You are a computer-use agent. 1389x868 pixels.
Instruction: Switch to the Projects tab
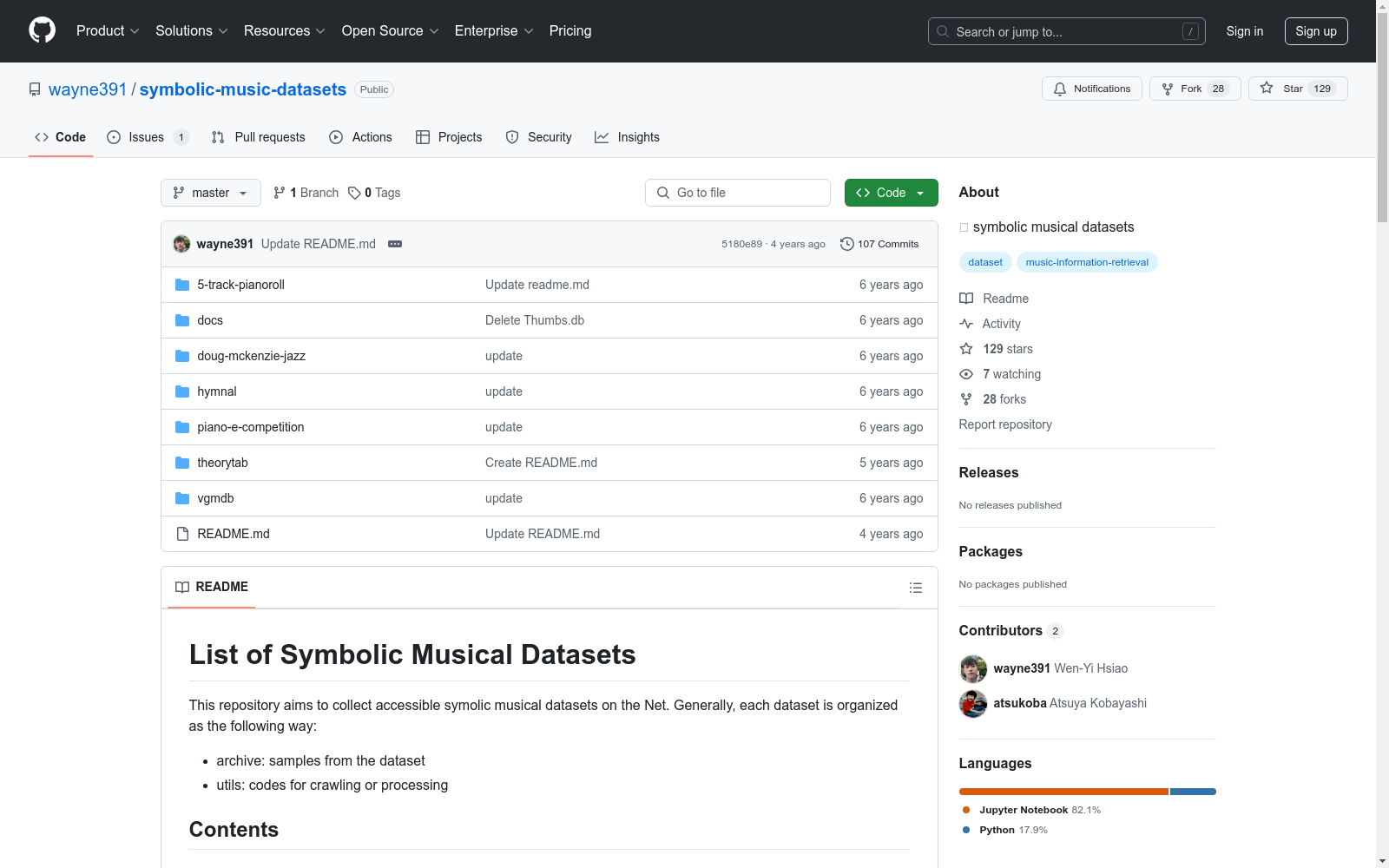pyautogui.click(x=449, y=137)
